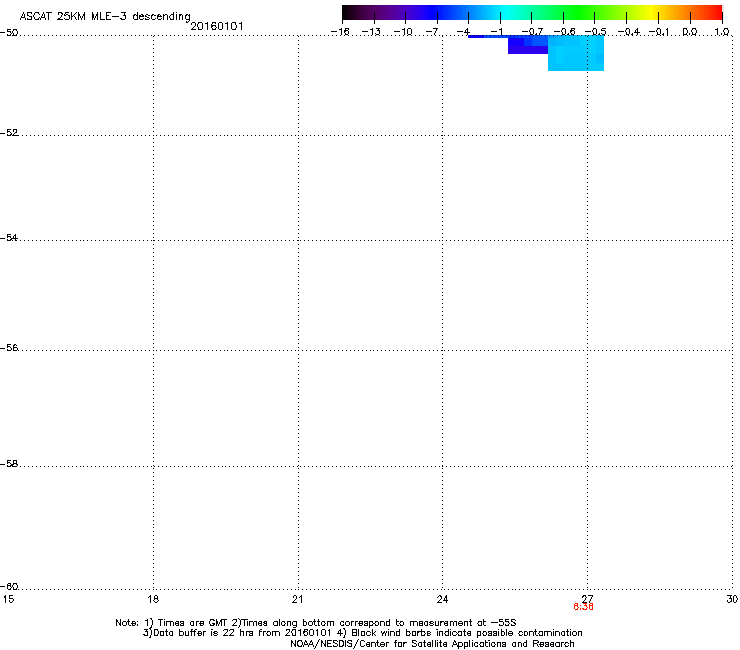
Task: Click the colorbar label '-7'
Action: [x=434, y=32]
